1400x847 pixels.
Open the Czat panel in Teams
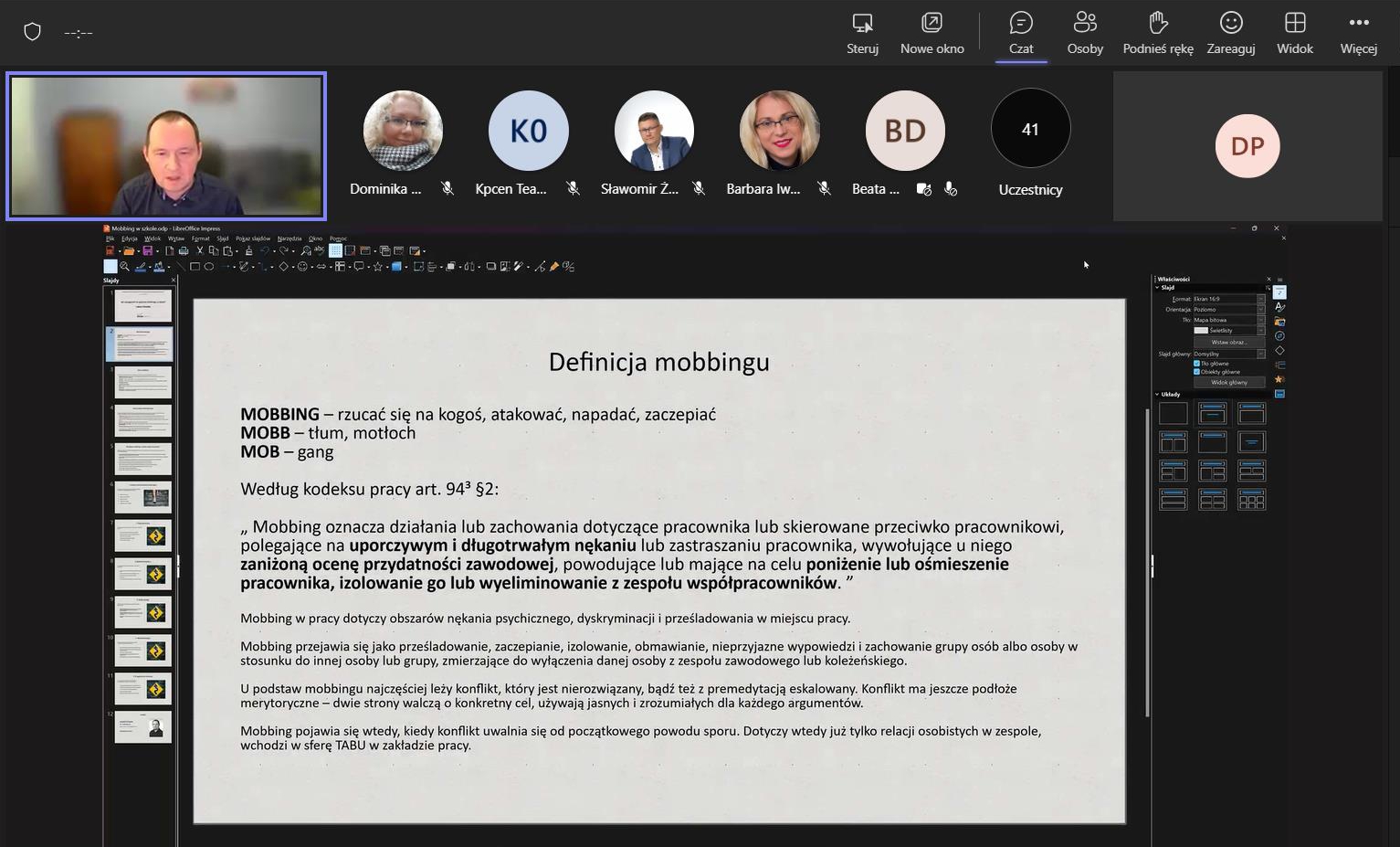(1021, 34)
